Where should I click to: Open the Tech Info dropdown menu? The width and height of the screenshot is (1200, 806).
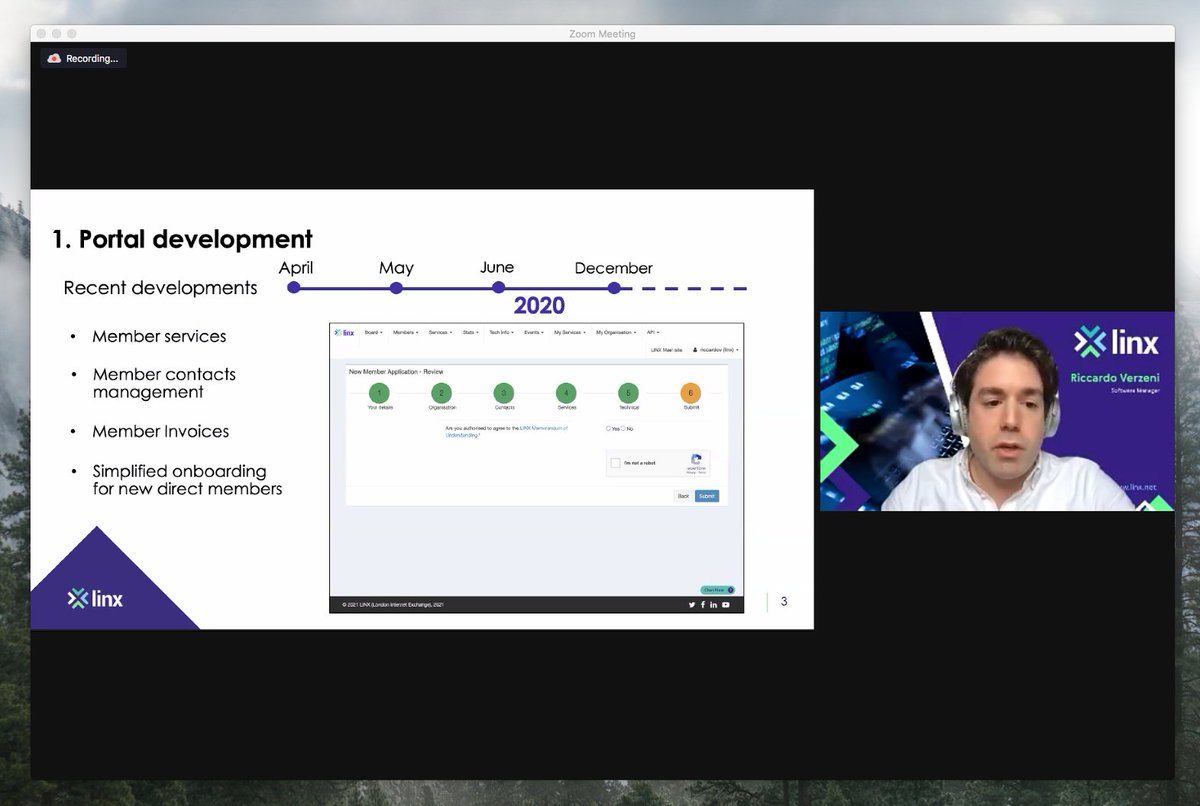pyautogui.click(x=501, y=332)
